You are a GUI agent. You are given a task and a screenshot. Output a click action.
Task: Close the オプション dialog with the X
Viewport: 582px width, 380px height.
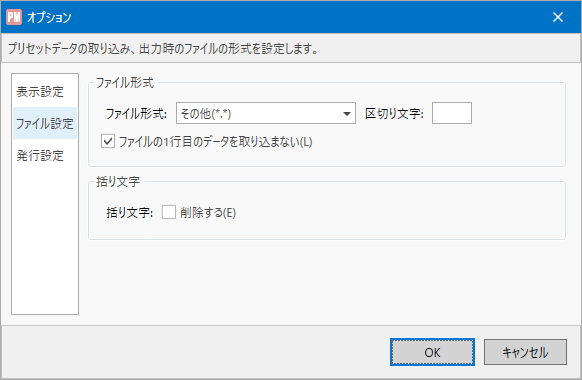(558, 17)
